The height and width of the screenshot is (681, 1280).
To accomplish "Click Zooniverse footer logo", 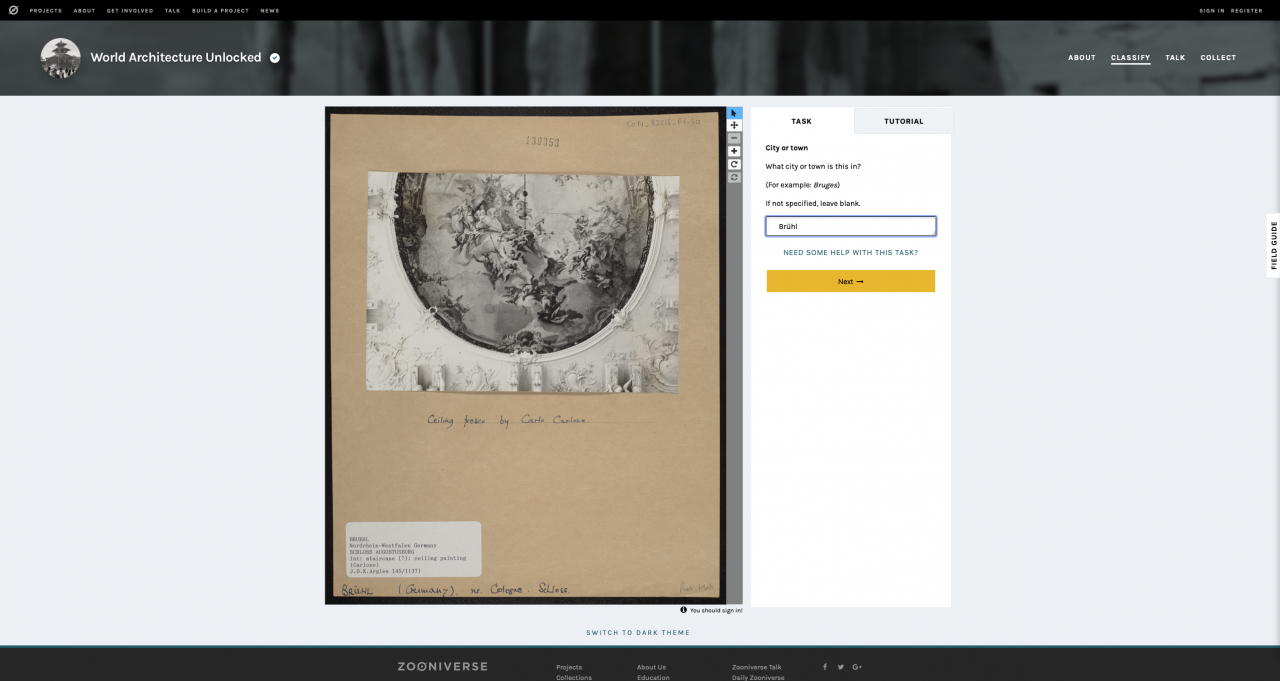I will (442, 666).
